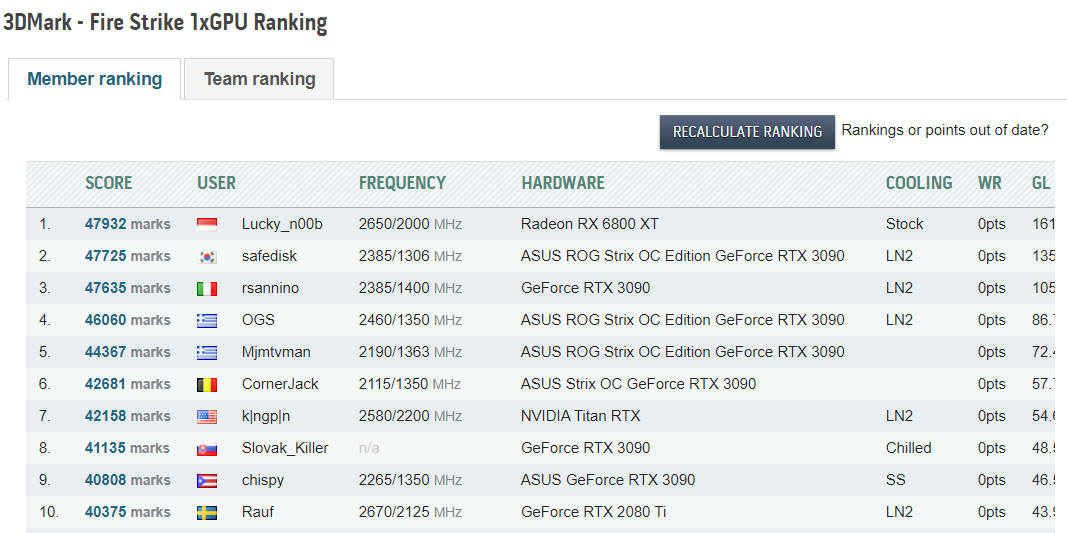This screenshot has height=533, width=1067.
Task: Click the Swedish flag next to Rauf
Action: [207, 512]
